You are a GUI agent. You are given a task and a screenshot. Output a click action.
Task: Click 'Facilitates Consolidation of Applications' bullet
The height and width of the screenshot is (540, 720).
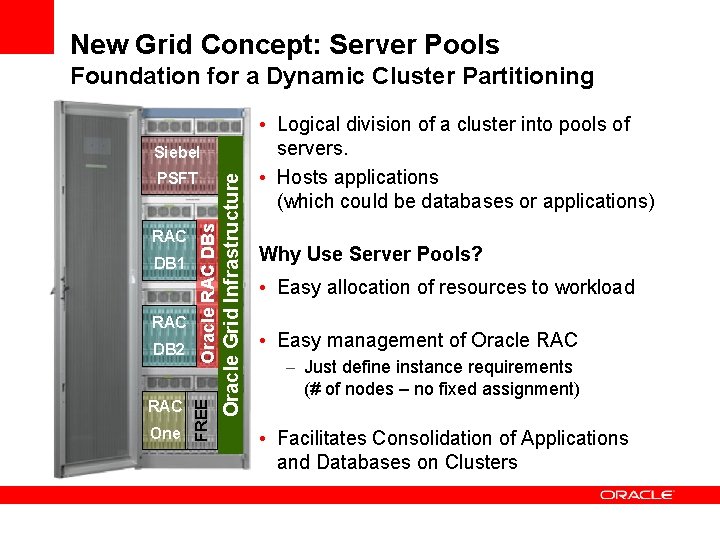coord(453,450)
